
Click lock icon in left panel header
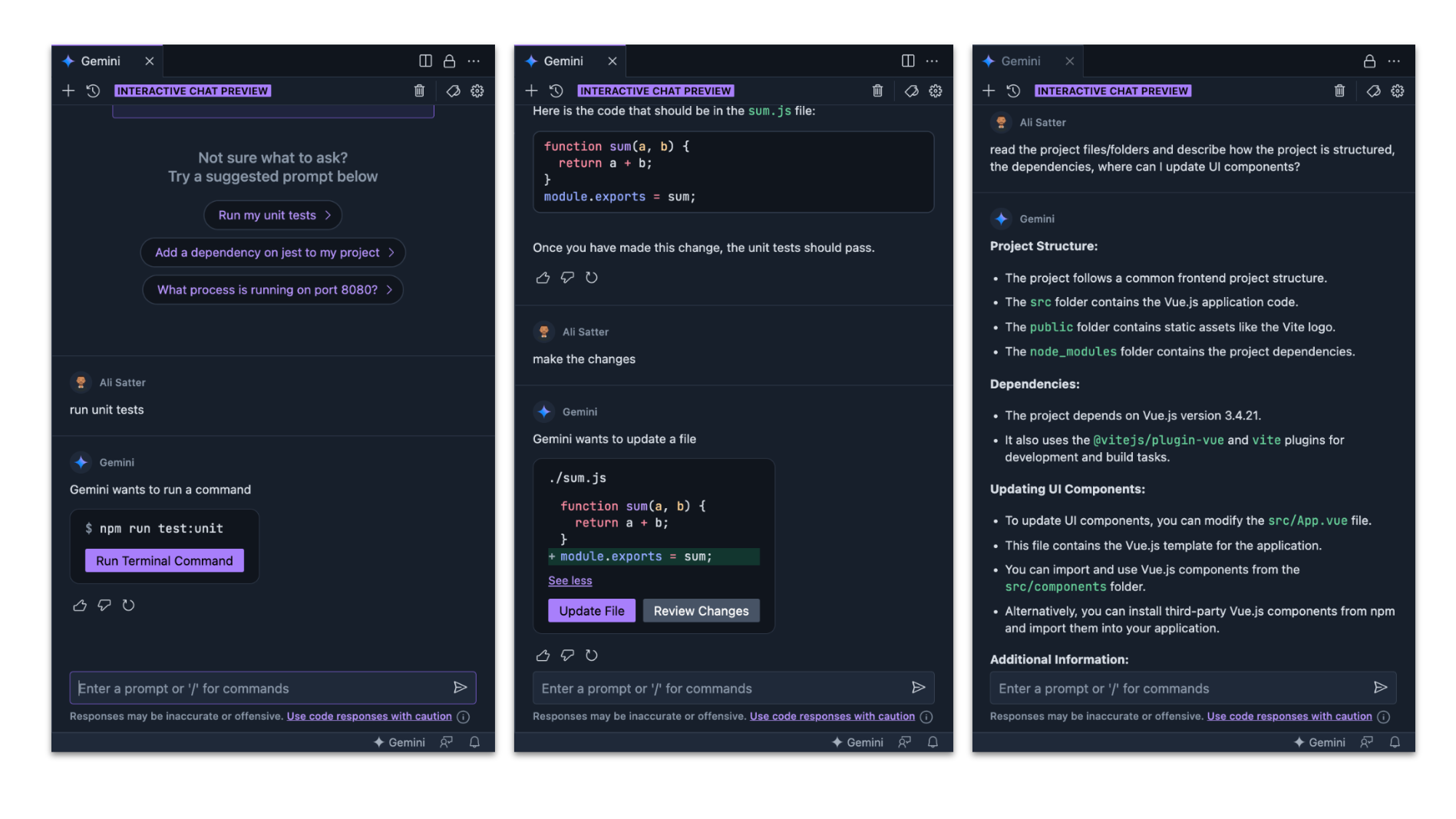(449, 61)
